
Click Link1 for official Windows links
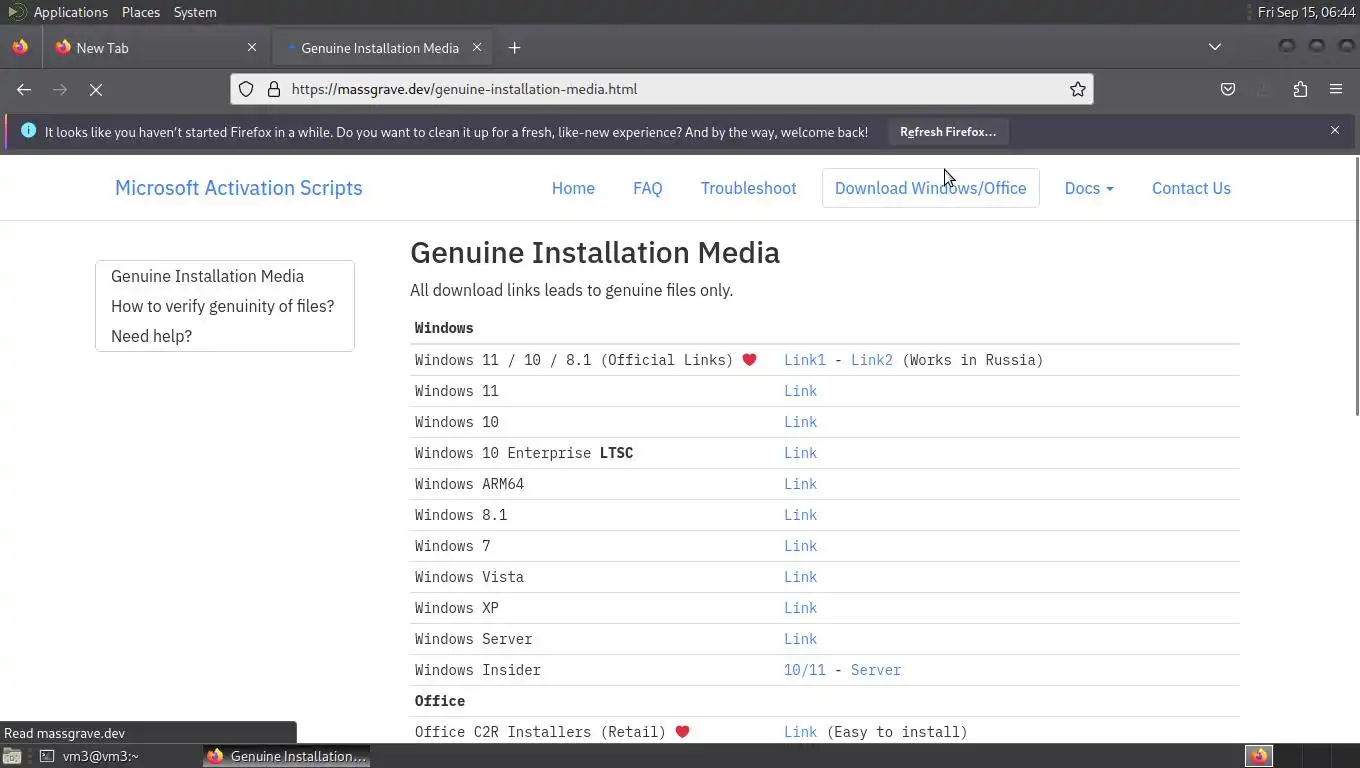click(805, 360)
